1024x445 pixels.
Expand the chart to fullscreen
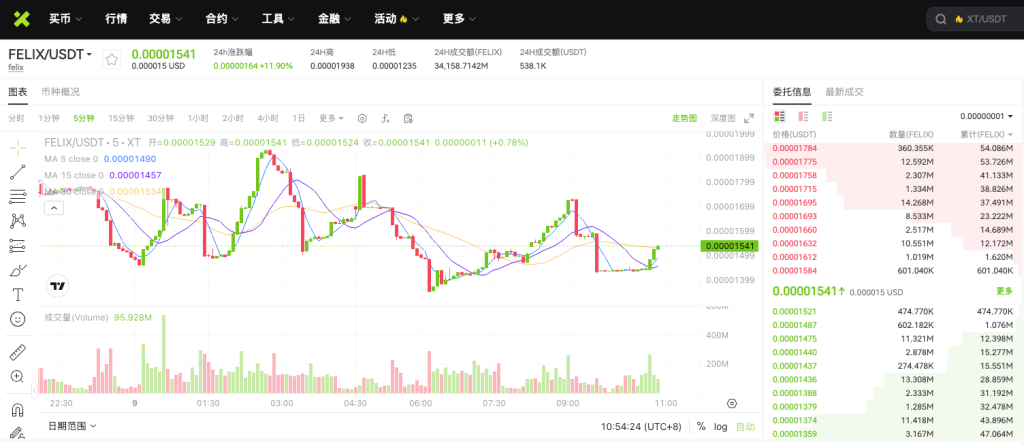[x=749, y=118]
